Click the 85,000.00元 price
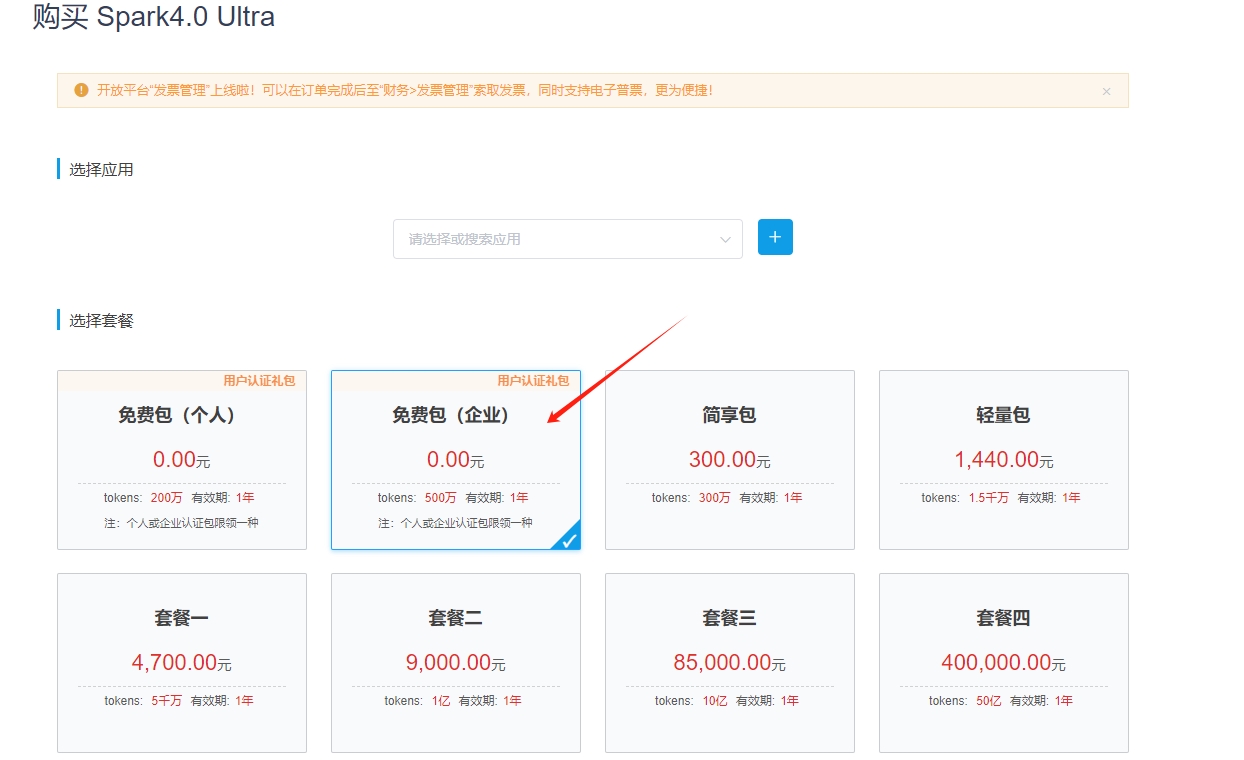Screen dimensions: 1244x760 point(730,663)
